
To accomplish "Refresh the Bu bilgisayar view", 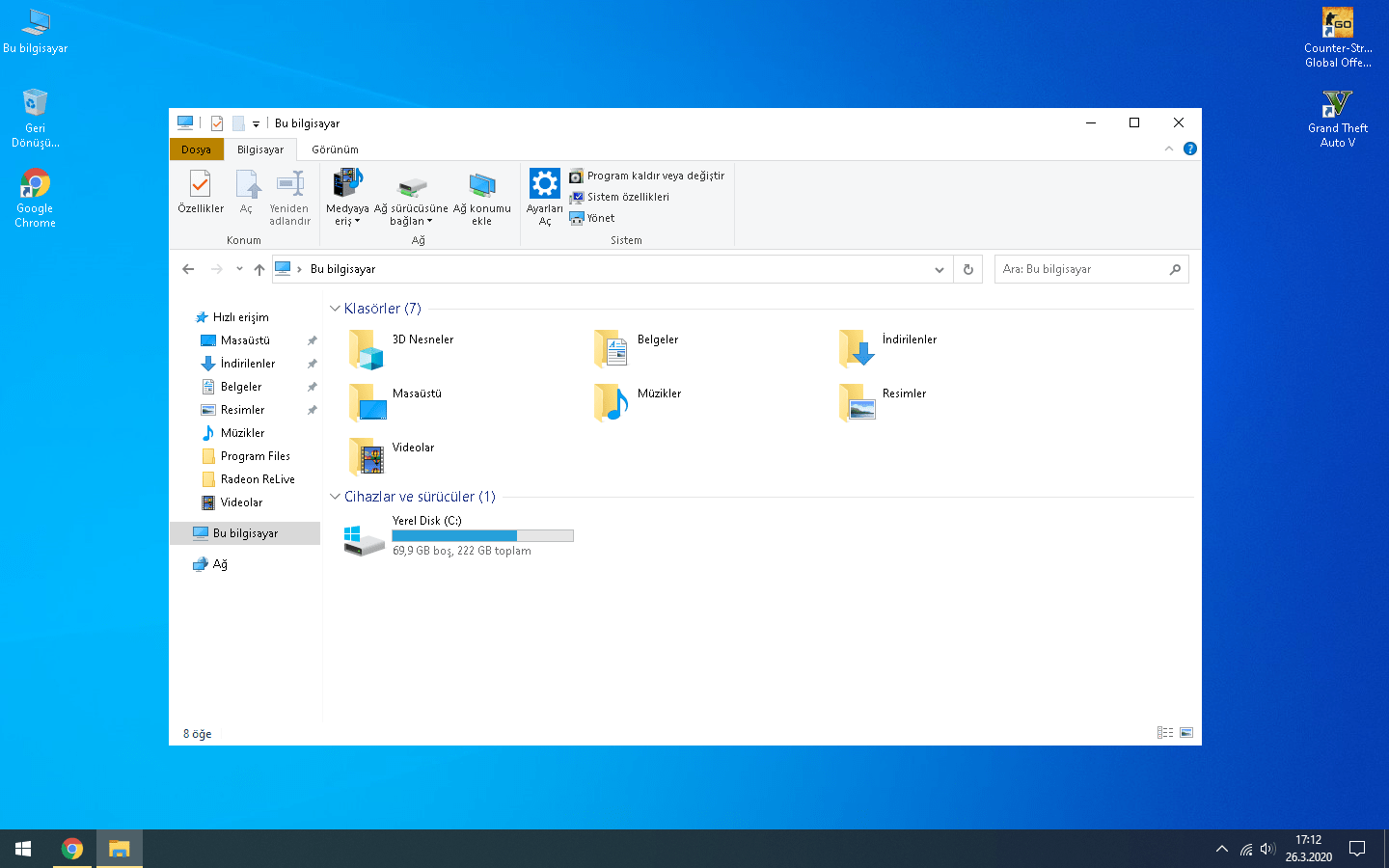I will (968, 269).
